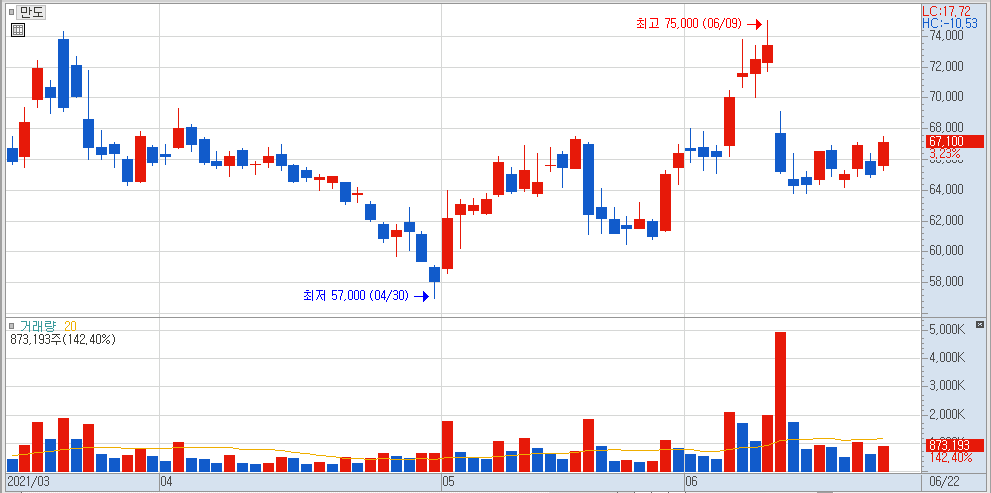Click the 5,000K volume axis label
Viewport: 991px width, 493px height.
click(x=945, y=329)
